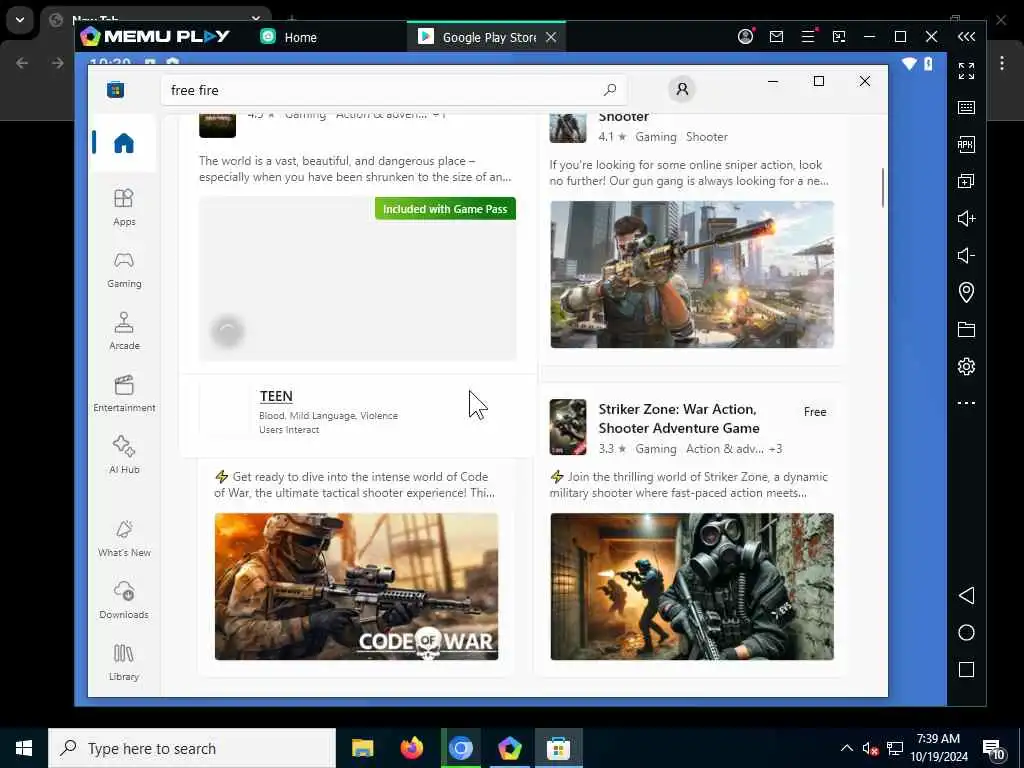Click the search magnifier in store search box
1024x768 pixels.
tap(610, 90)
